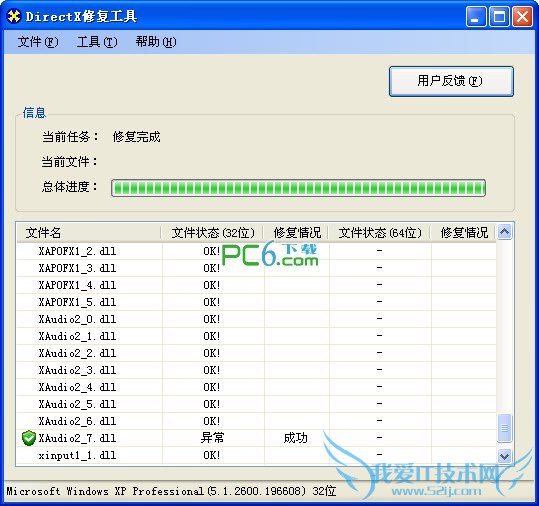The width and height of the screenshot is (539, 506).
Task: Open the 帮助(H) menu
Action: 156,42
